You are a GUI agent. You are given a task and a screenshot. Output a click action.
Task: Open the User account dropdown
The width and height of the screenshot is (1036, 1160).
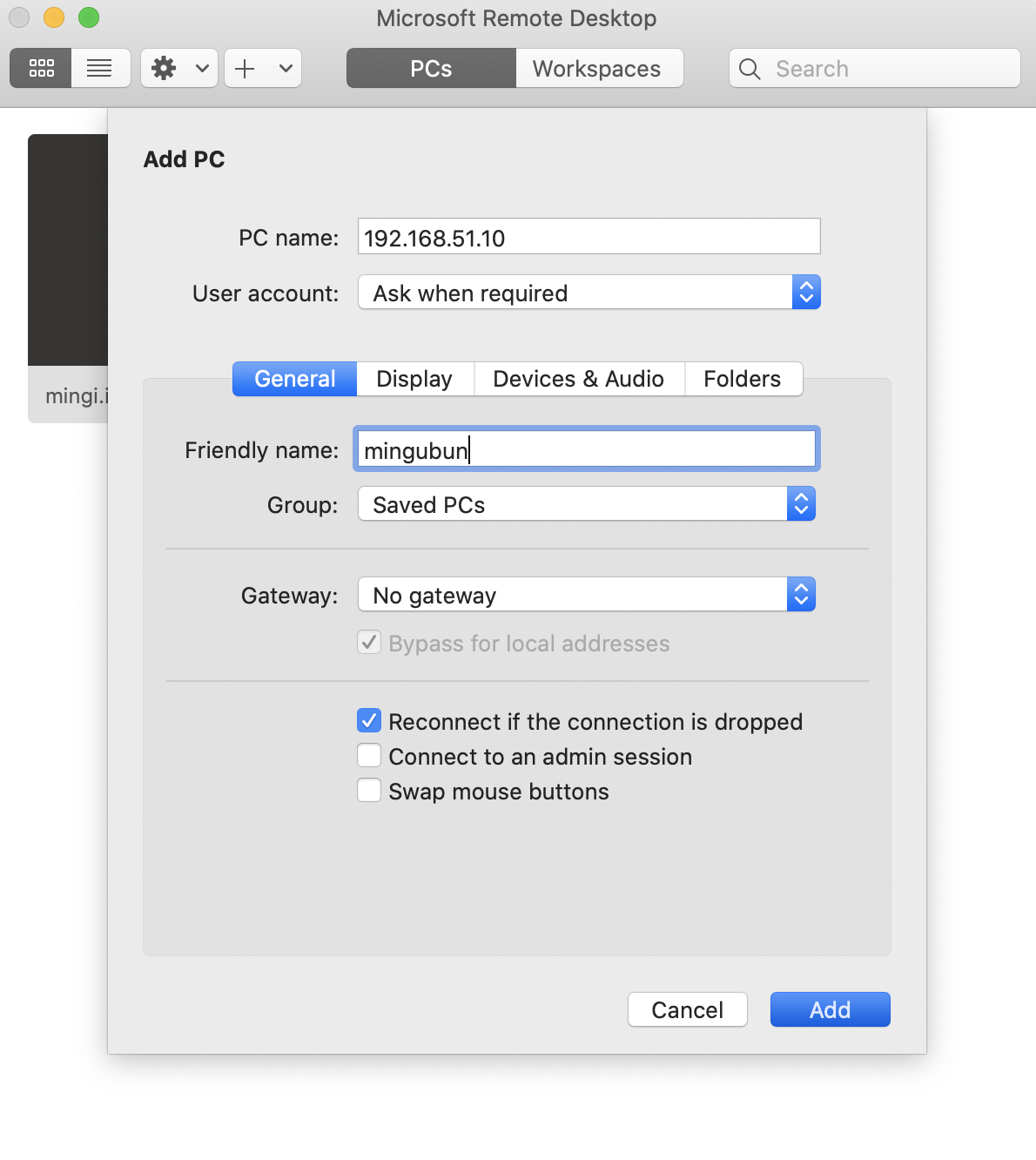pos(589,293)
